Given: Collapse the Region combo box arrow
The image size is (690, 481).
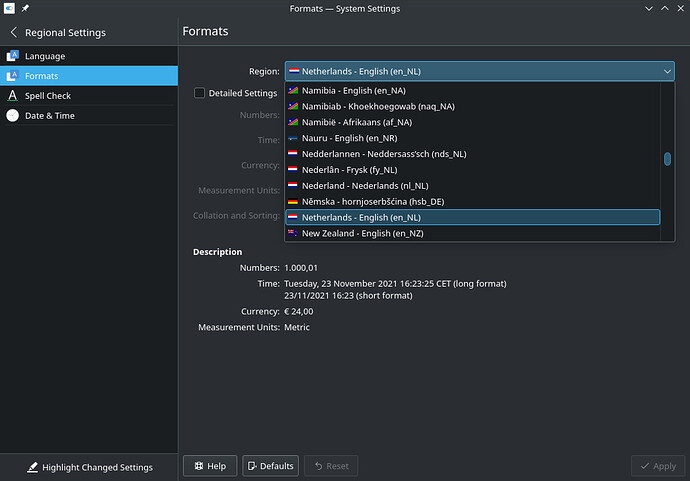Looking at the screenshot, I should coord(667,71).
